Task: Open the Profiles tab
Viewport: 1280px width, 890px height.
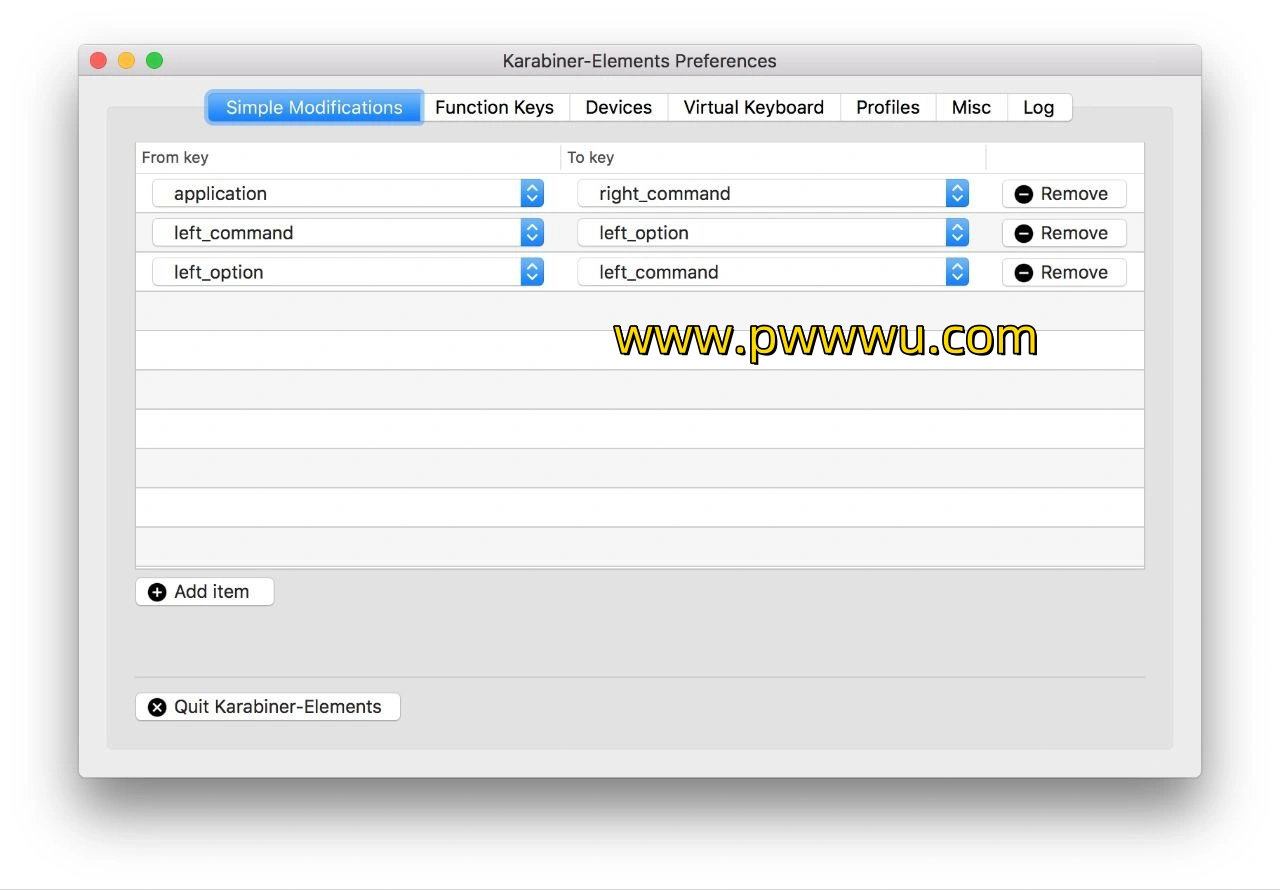Action: 888,107
